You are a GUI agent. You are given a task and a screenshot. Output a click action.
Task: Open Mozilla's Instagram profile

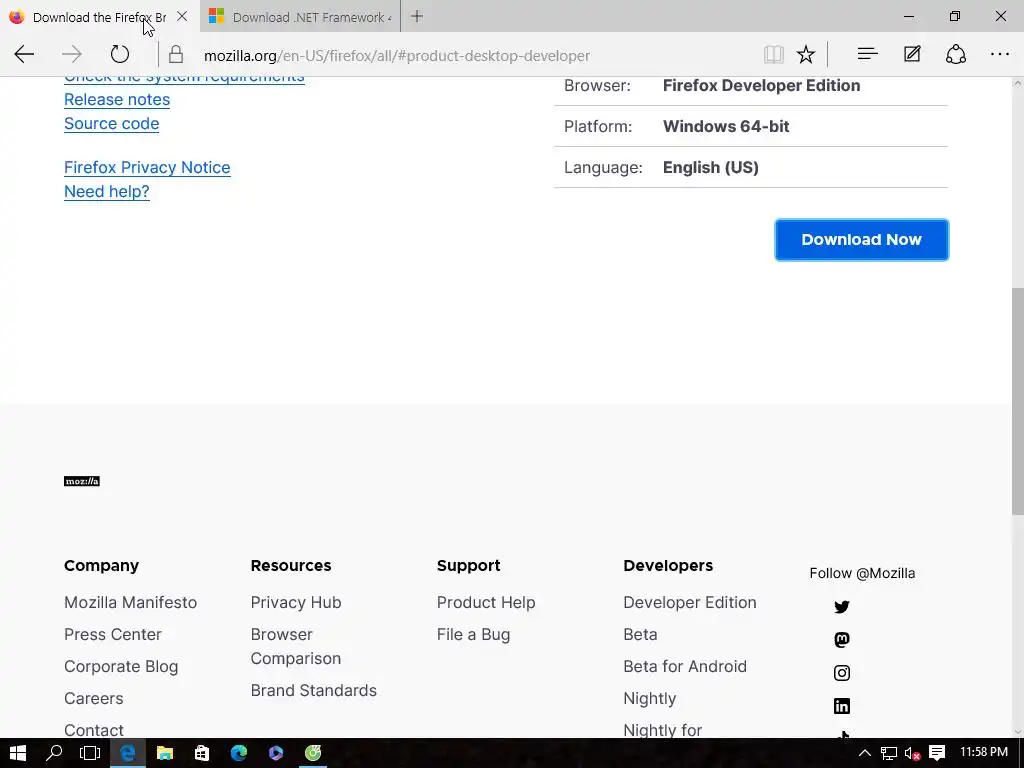pyautogui.click(x=842, y=673)
